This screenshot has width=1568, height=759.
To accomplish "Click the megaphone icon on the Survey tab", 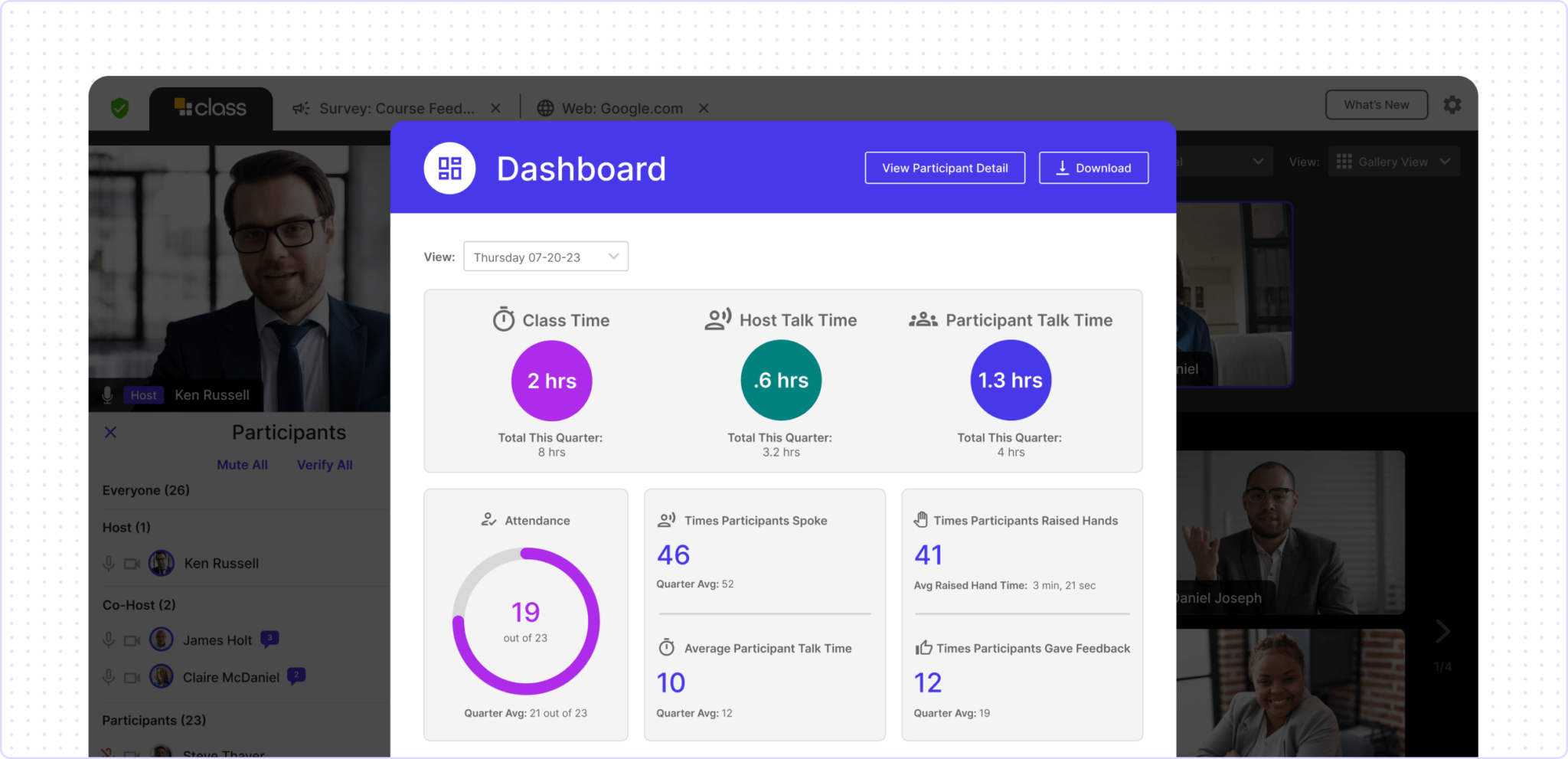I will (x=300, y=108).
